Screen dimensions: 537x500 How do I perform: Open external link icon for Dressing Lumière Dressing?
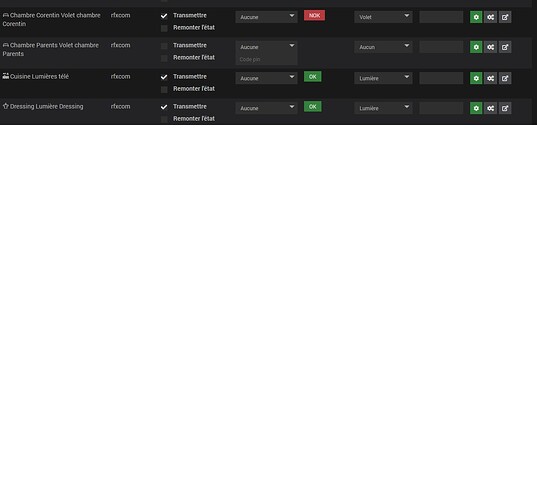pos(505,108)
